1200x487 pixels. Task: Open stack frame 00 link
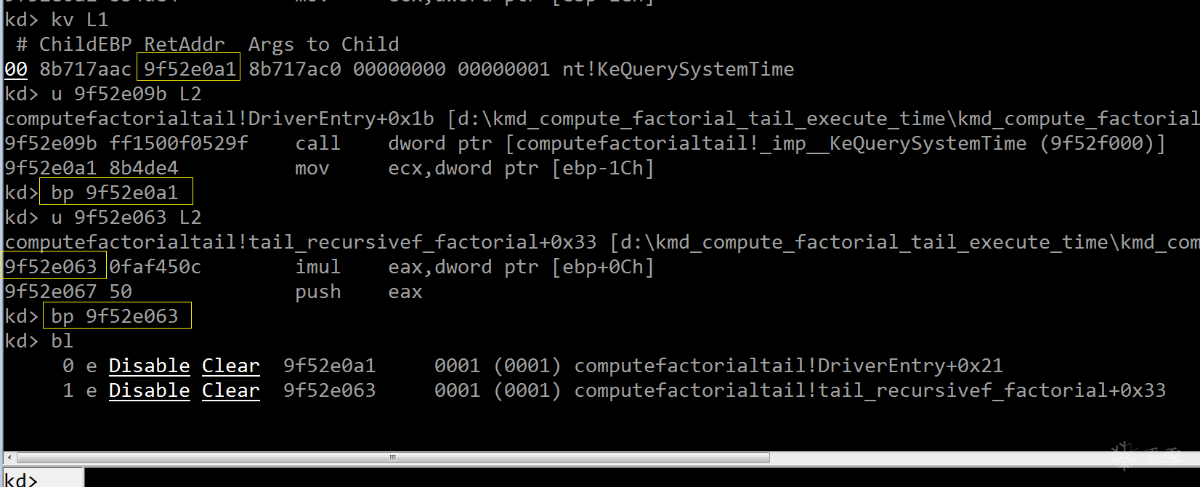point(16,69)
